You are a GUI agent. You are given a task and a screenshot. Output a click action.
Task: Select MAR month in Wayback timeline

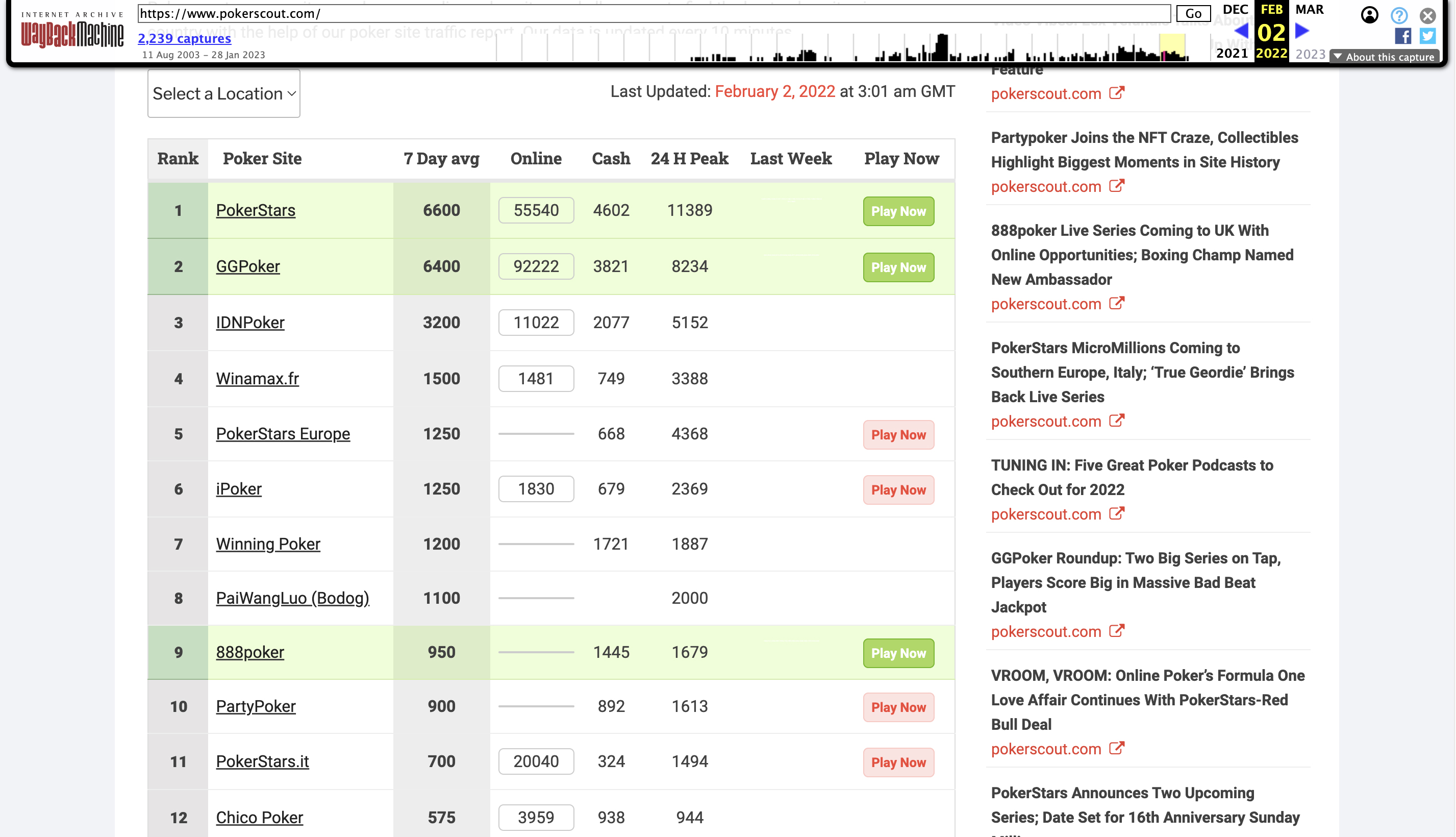tap(1309, 9)
